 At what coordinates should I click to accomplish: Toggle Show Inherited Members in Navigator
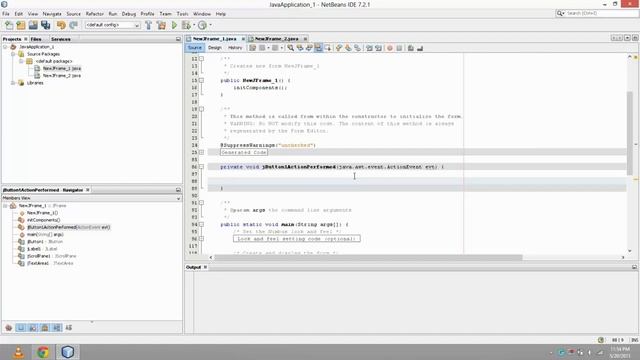9,328
